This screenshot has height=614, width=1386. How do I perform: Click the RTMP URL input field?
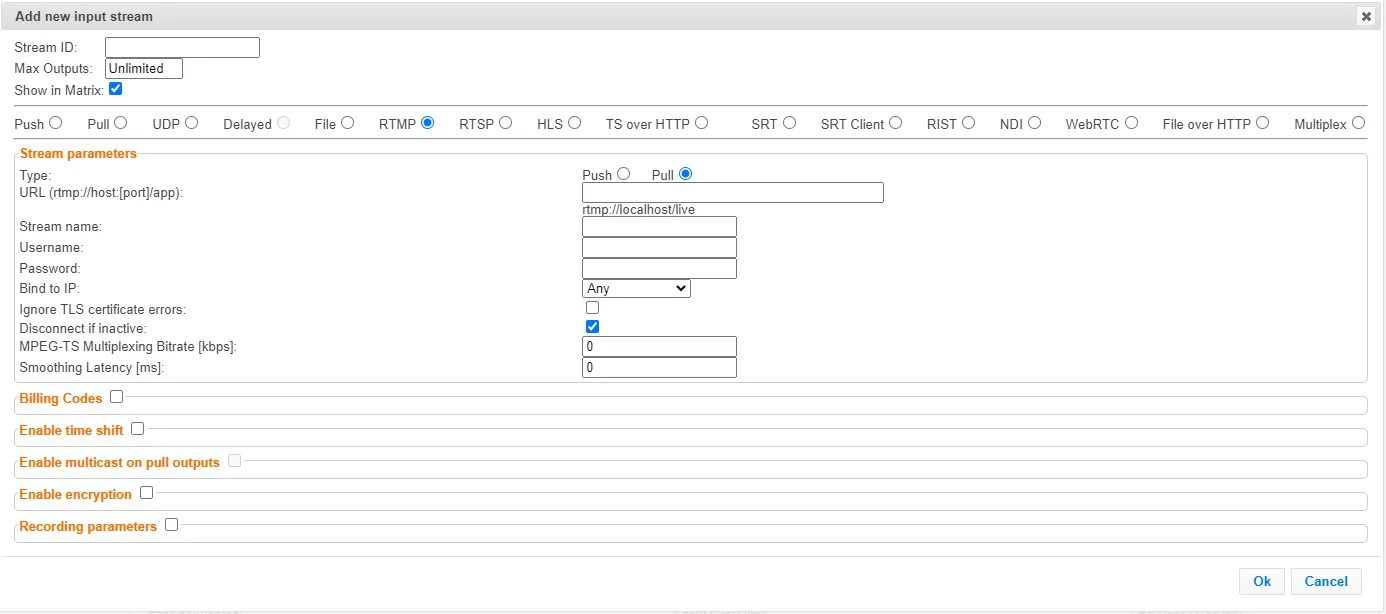click(x=733, y=192)
